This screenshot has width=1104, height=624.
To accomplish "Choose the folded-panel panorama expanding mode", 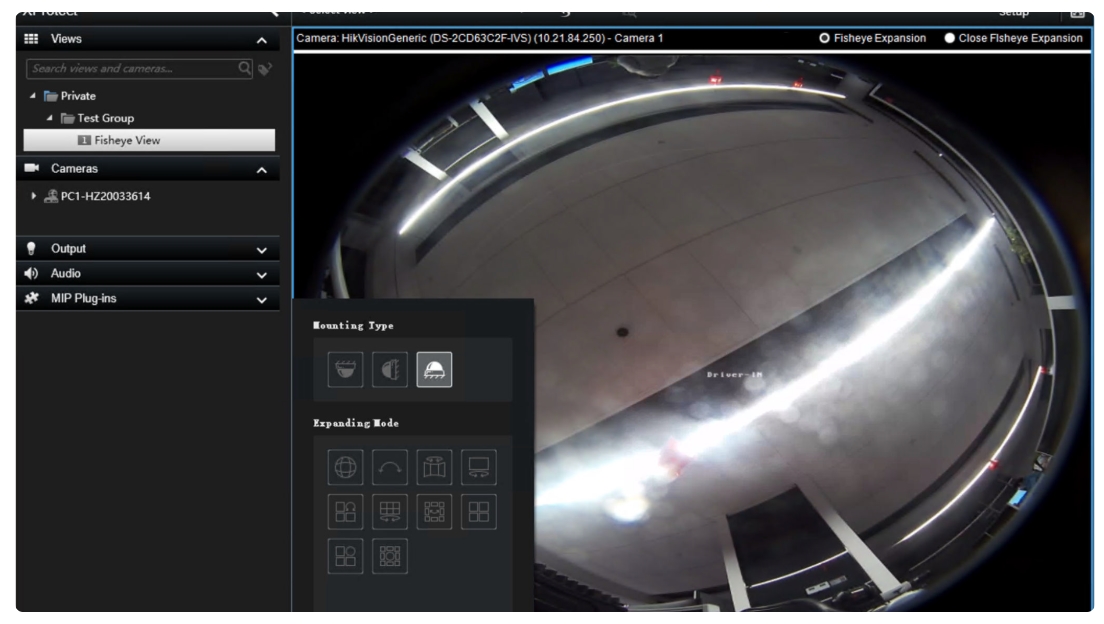I will click(434, 467).
